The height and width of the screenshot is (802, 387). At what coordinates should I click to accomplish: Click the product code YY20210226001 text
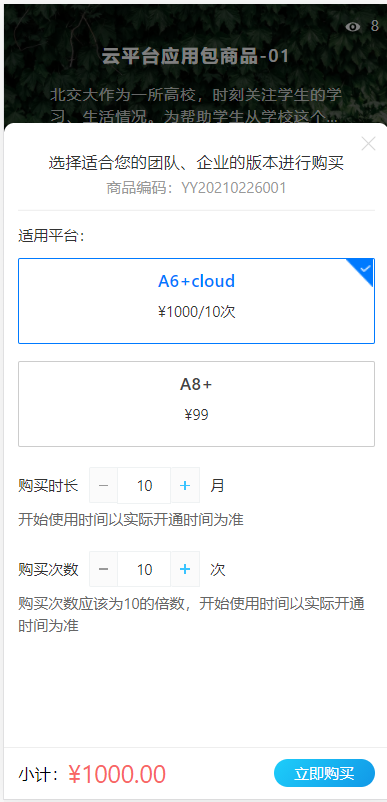point(234,188)
